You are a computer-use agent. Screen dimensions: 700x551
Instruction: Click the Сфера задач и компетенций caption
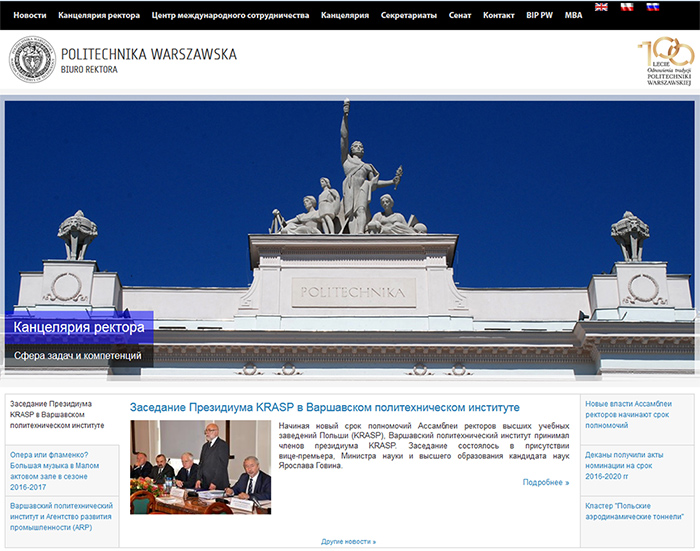[x=78, y=355]
